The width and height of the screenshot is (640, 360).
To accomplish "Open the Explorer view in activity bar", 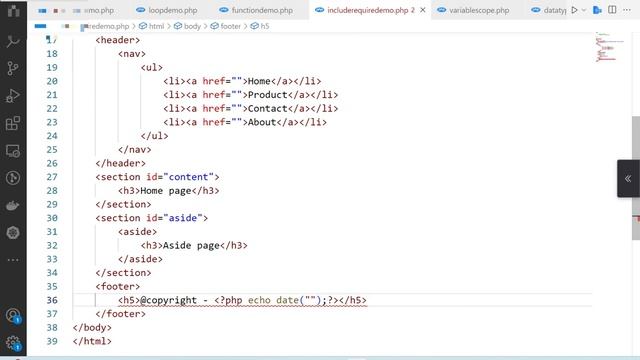I will coord(13,11).
